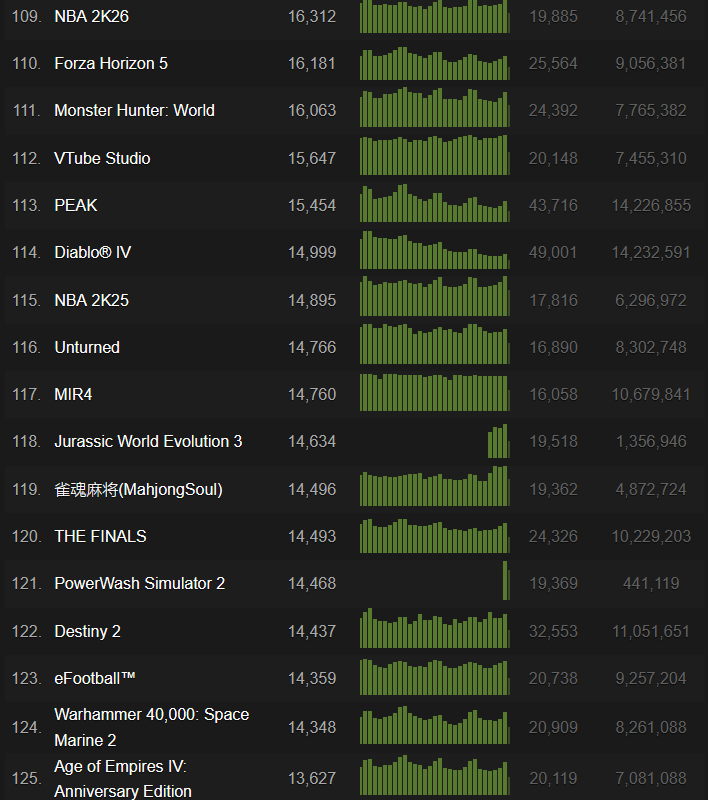Viewport: 708px width, 800px height.
Task: Open the MIR4 game link
Action: [73, 394]
